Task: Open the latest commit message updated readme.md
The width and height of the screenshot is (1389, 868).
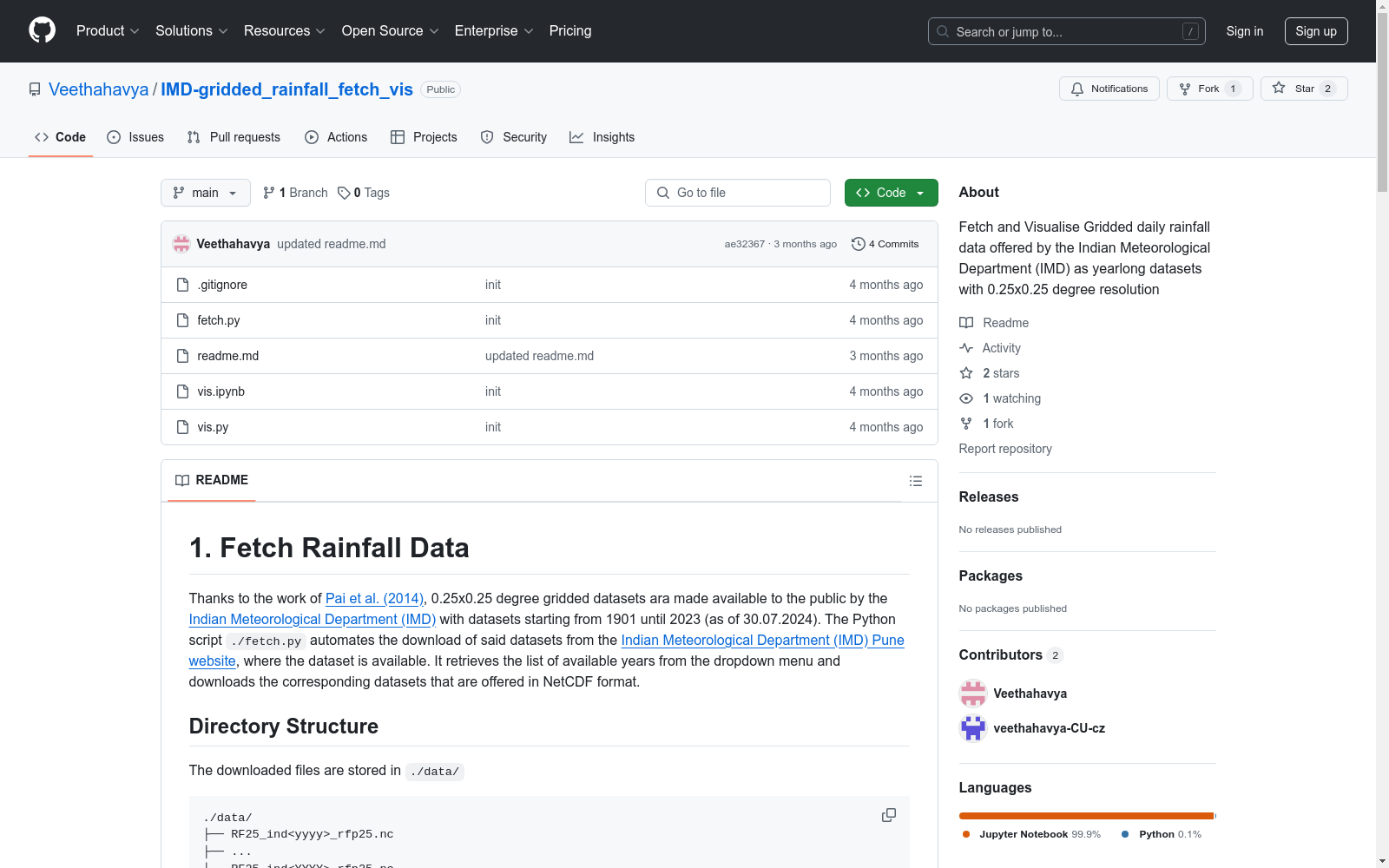Action: click(332, 244)
